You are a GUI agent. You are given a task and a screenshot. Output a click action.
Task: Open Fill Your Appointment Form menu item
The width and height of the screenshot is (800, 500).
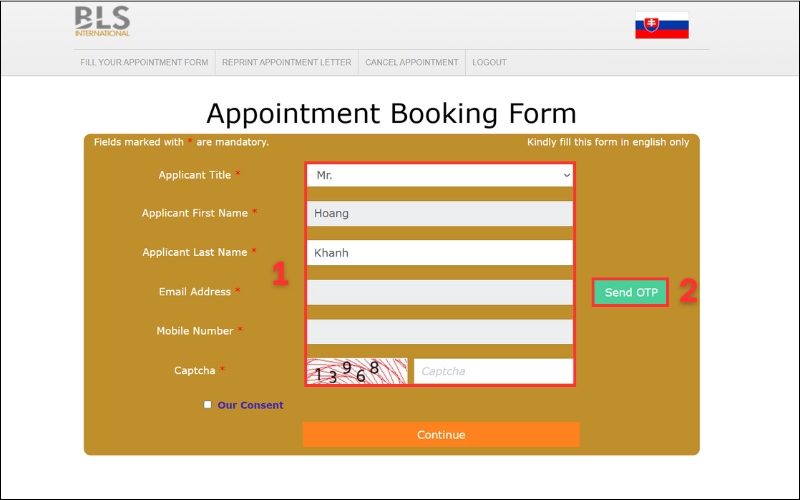tap(144, 62)
